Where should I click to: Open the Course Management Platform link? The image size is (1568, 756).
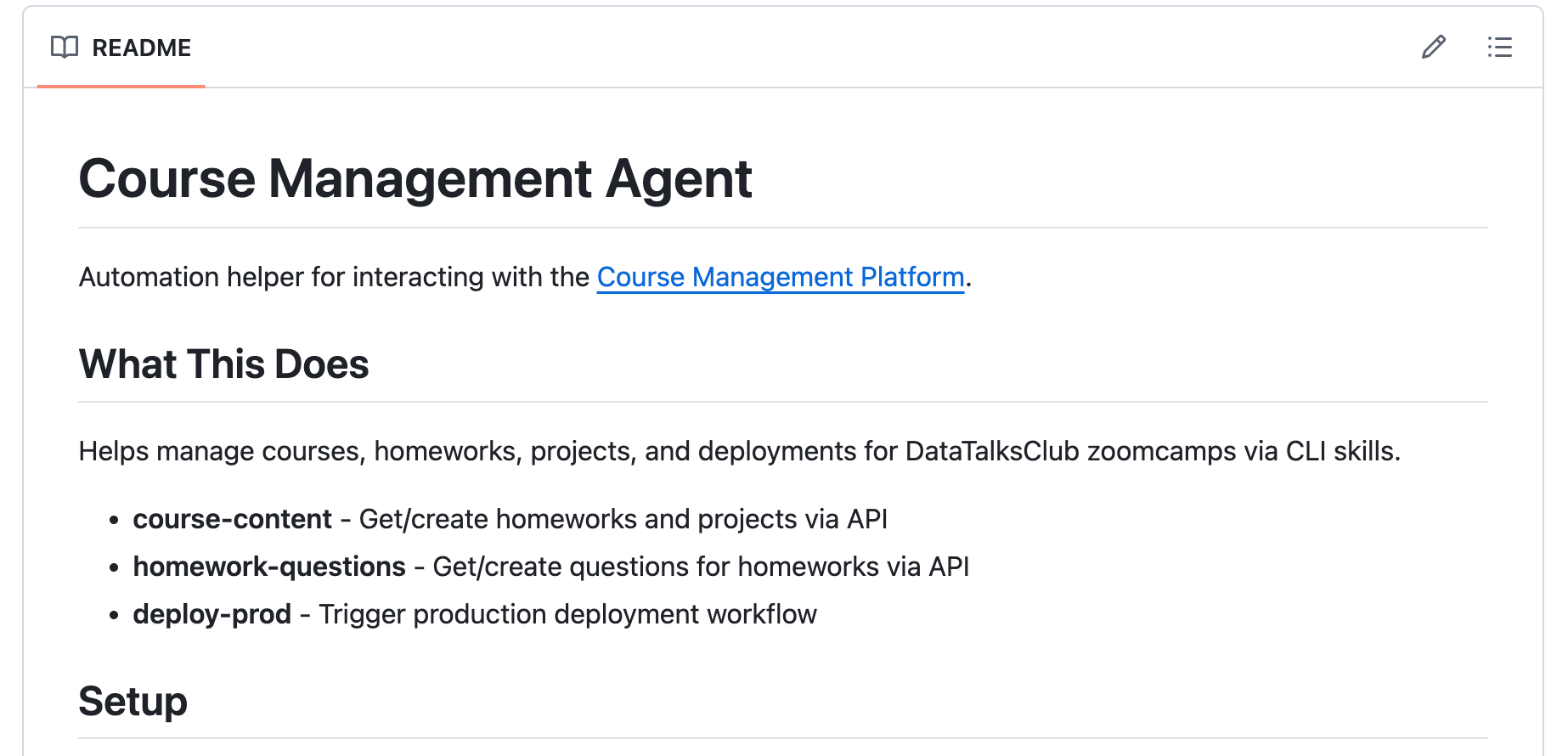781,277
